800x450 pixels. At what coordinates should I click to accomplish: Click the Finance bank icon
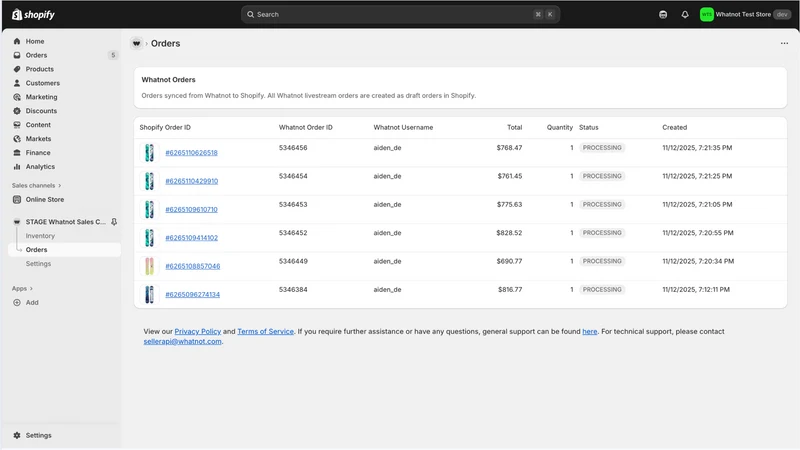pos(17,153)
